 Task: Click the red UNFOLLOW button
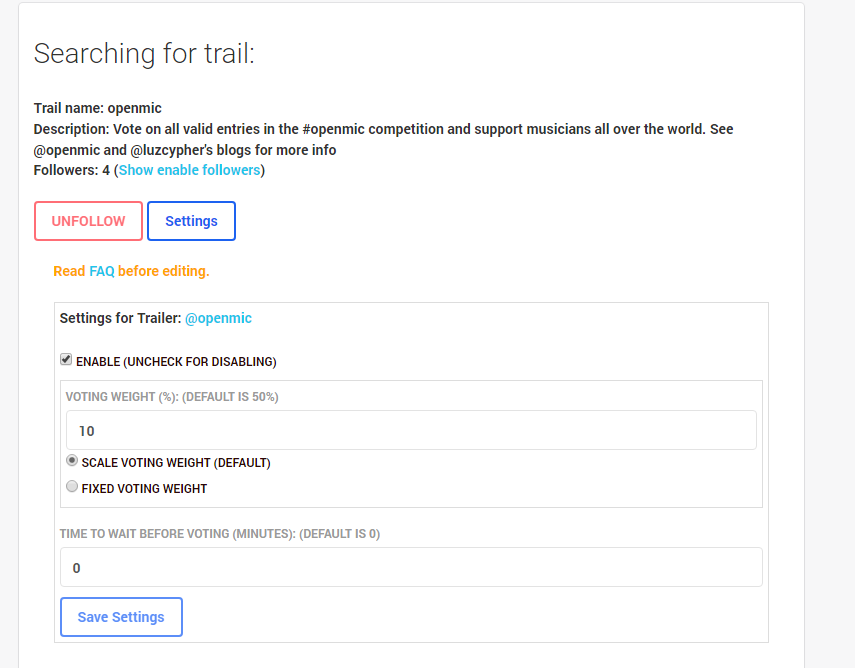(88, 221)
